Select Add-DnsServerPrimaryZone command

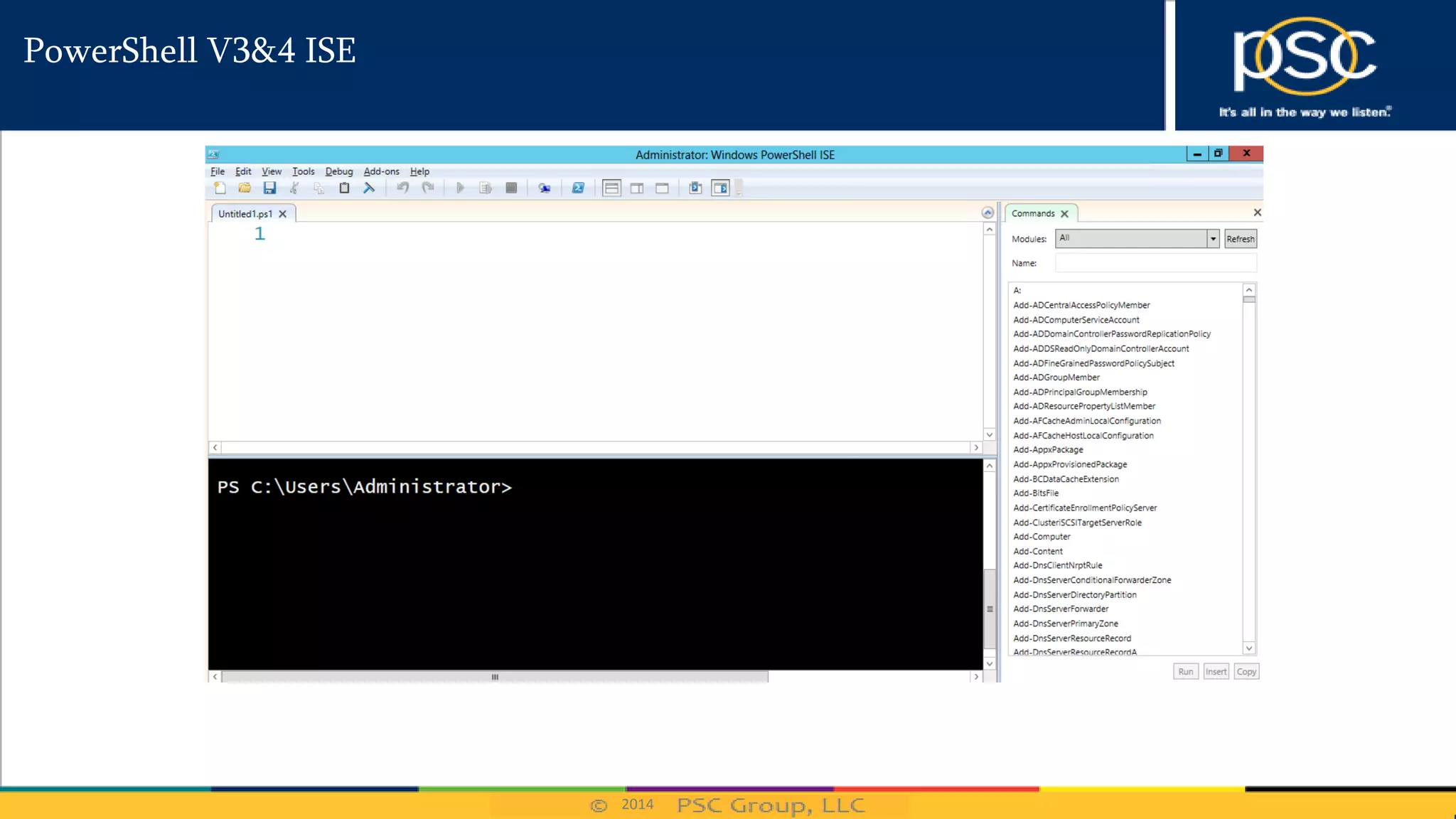pos(1065,624)
